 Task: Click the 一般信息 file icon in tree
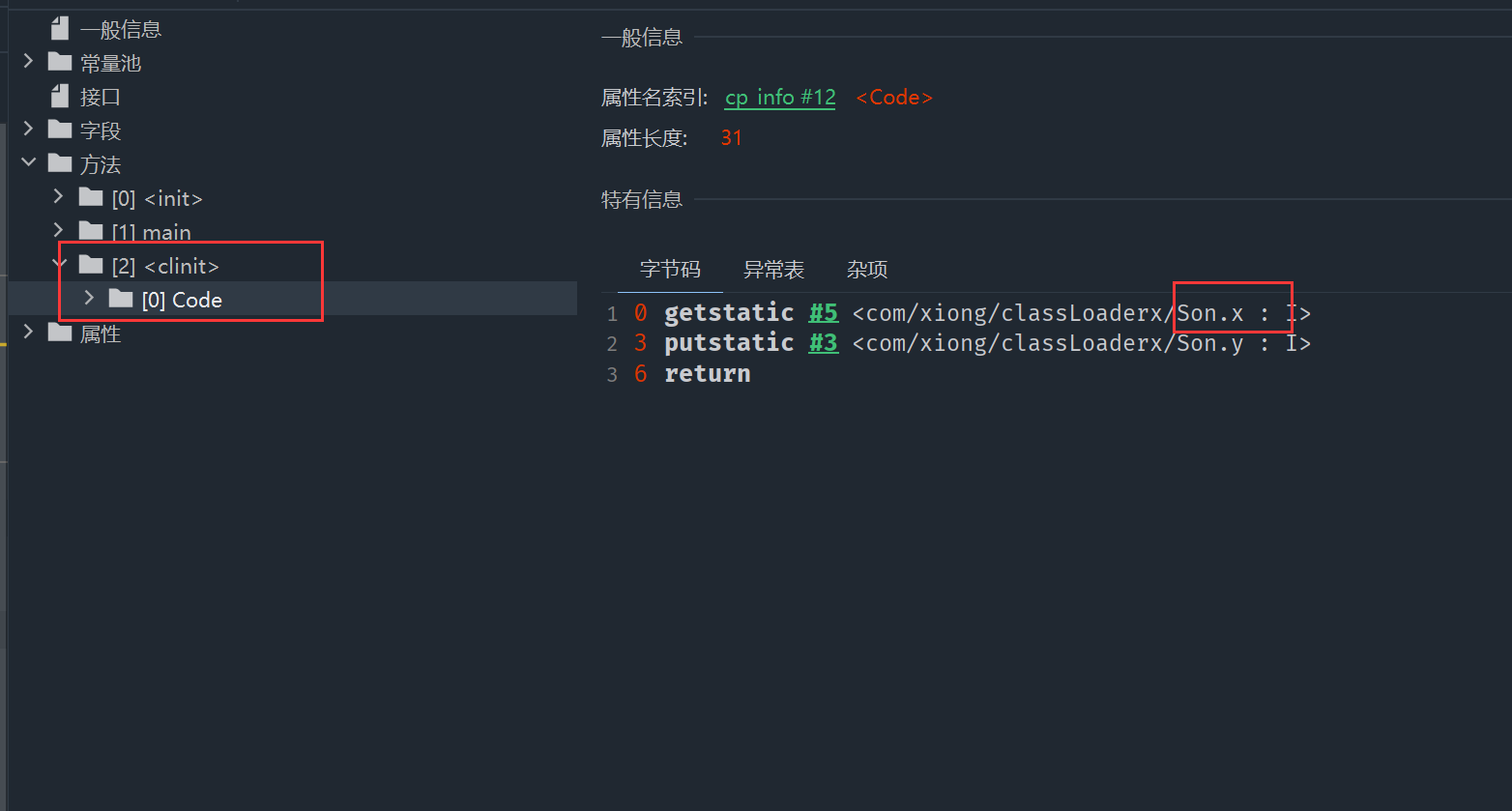point(60,29)
